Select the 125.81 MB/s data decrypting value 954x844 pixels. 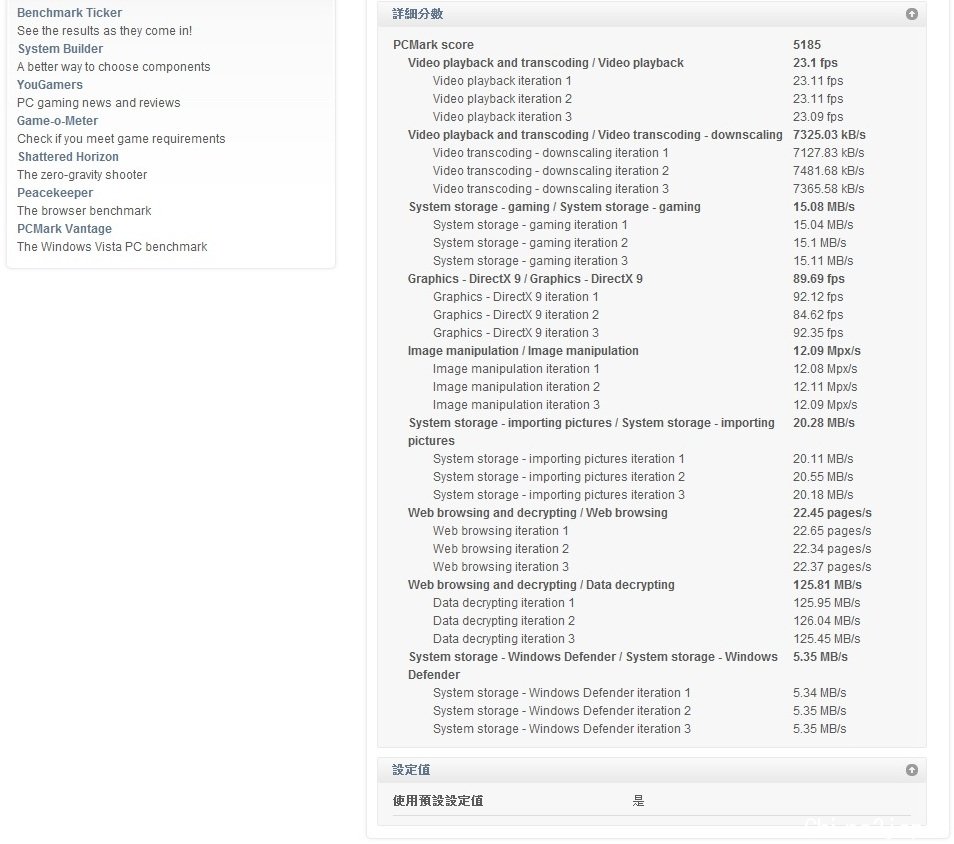point(827,585)
